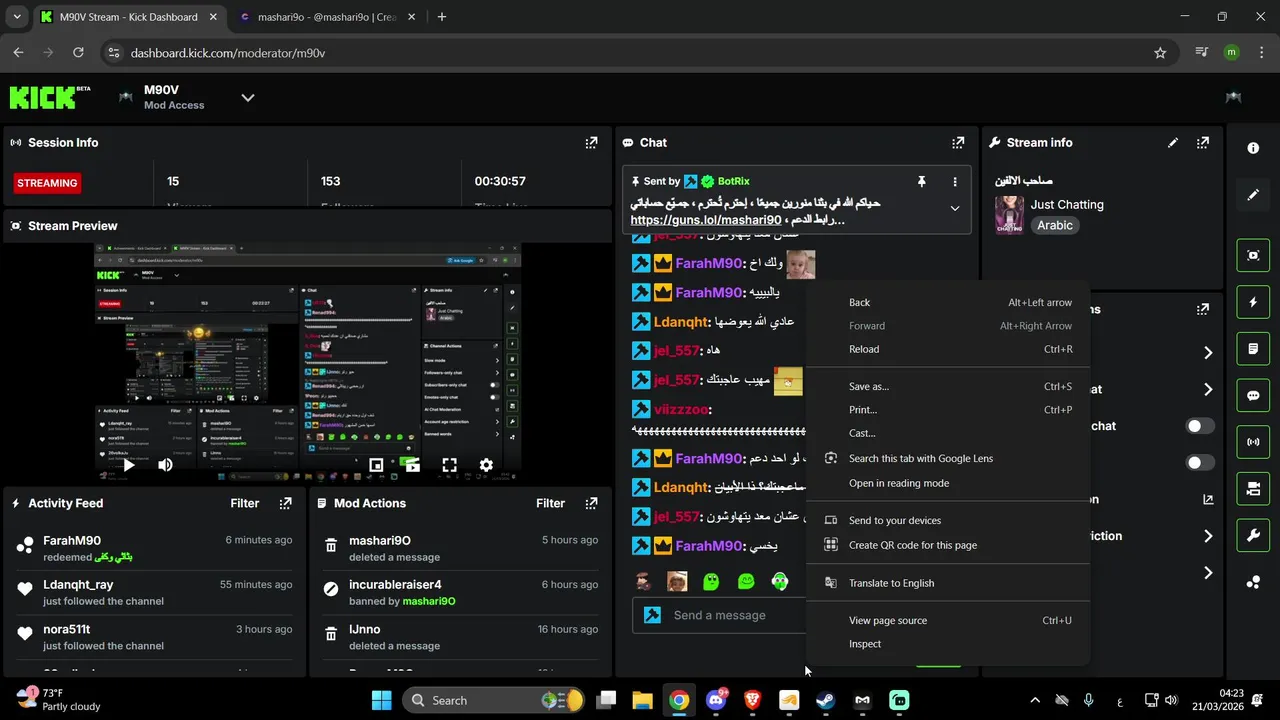The image size is (1280, 720).
Task: Bookmark this page with the star icon
Action: [x=1160, y=53]
